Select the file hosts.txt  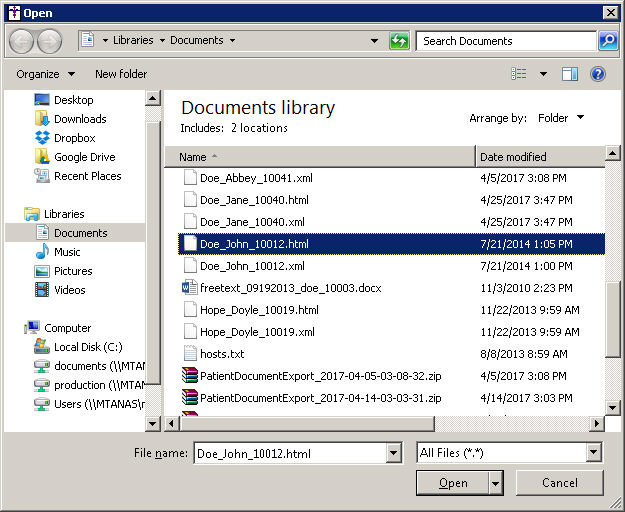(x=221, y=354)
